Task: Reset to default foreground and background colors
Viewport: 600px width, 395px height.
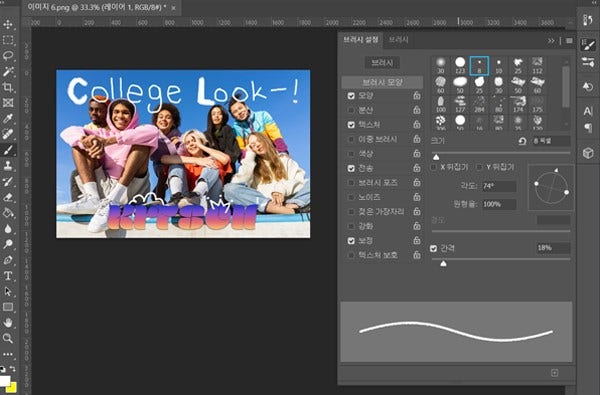Action: 3,369
